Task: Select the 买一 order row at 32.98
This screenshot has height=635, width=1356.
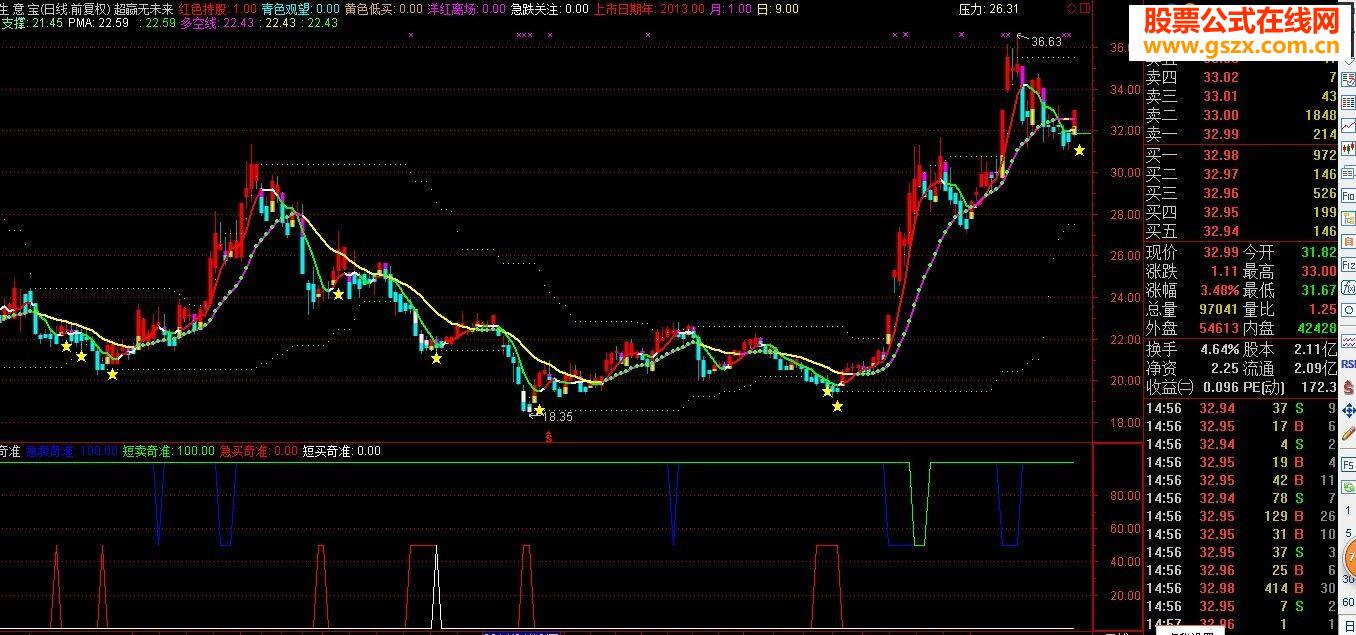Action: click(x=1240, y=155)
